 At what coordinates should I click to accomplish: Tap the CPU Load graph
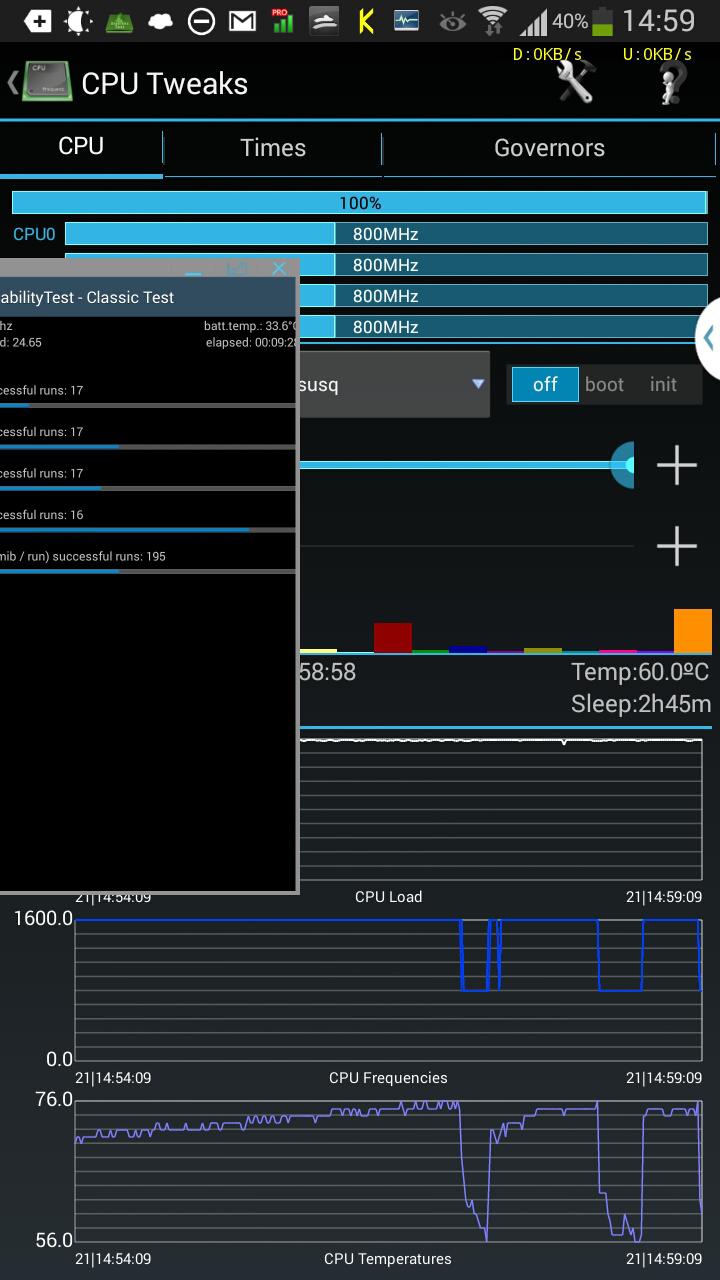pos(500,810)
